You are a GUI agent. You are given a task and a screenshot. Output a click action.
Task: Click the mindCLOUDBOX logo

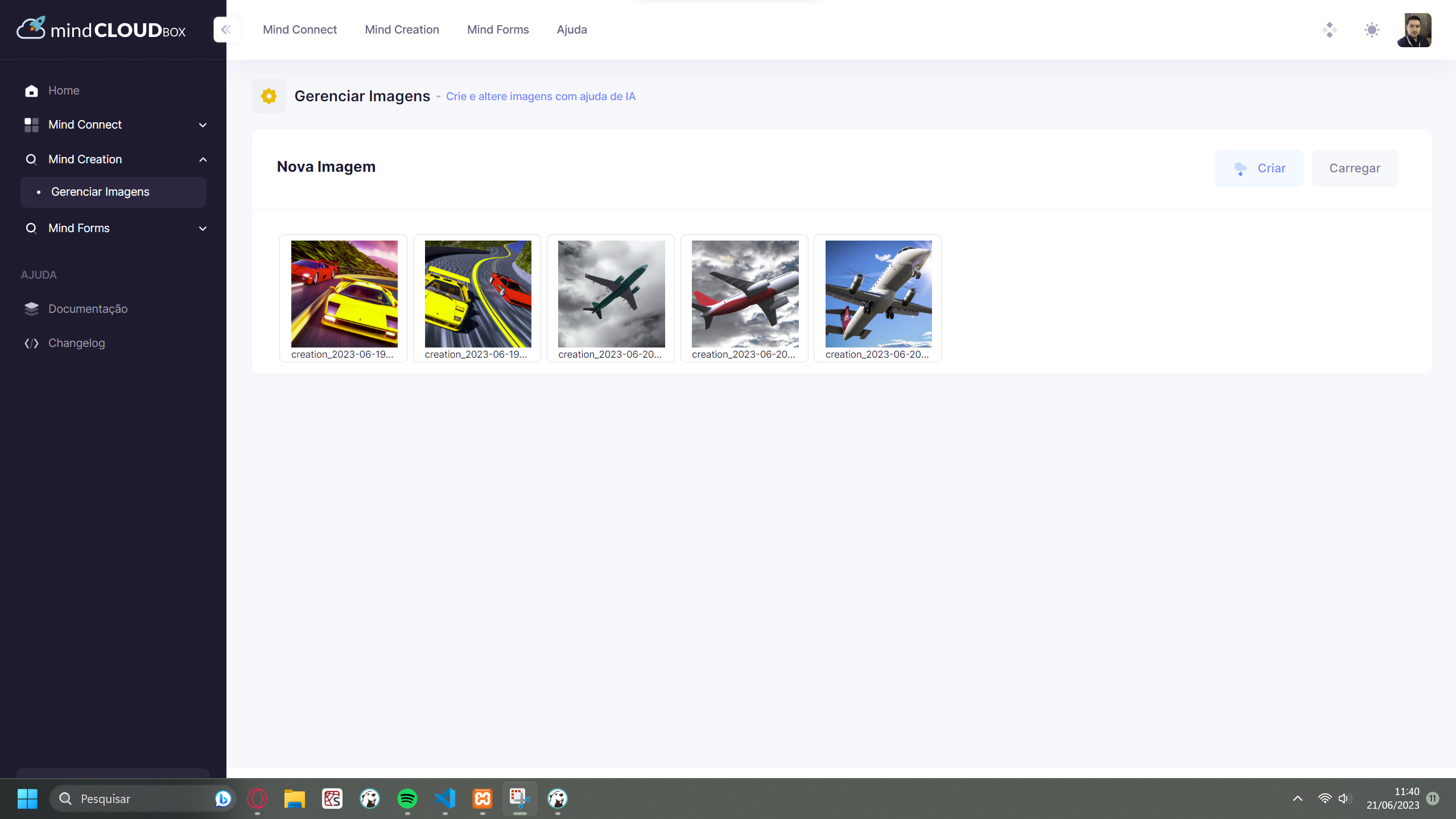pyautogui.click(x=101, y=29)
